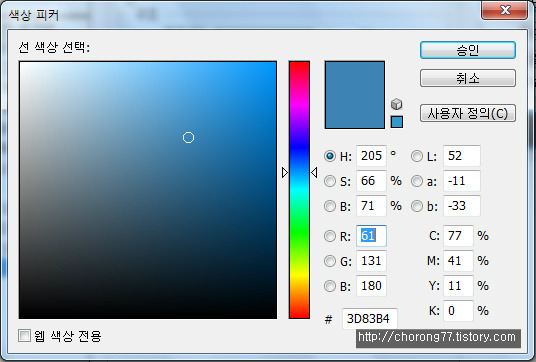Screen dimensions: 536x362
Task: Click the 색상 피커 title text
Action: (x=34, y=15)
